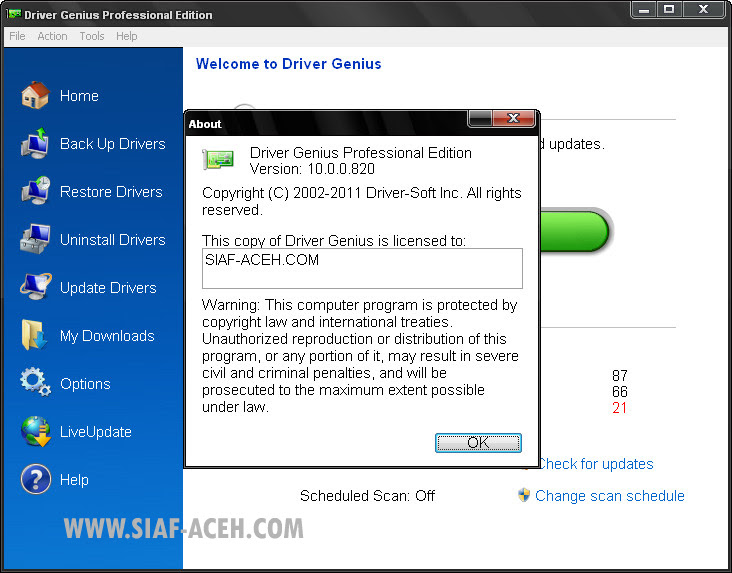This screenshot has height=573, width=732.
Task: Click the Options gears icon
Action: pyautogui.click(x=35, y=382)
